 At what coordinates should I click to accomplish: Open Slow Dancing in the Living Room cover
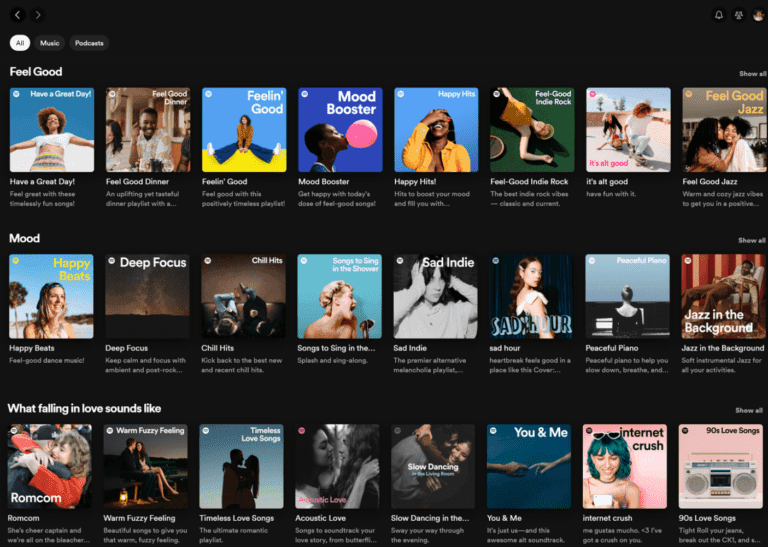pos(433,466)
